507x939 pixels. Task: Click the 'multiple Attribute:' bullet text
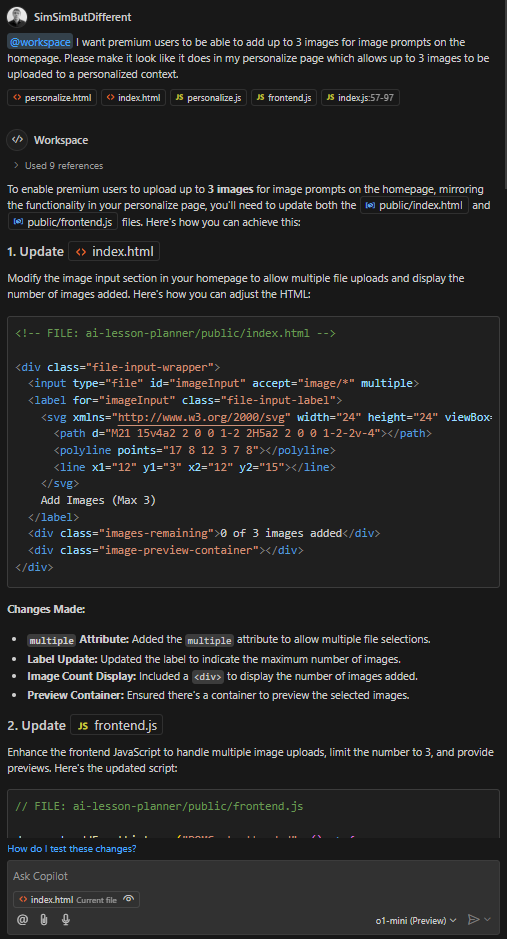(78, 640)
